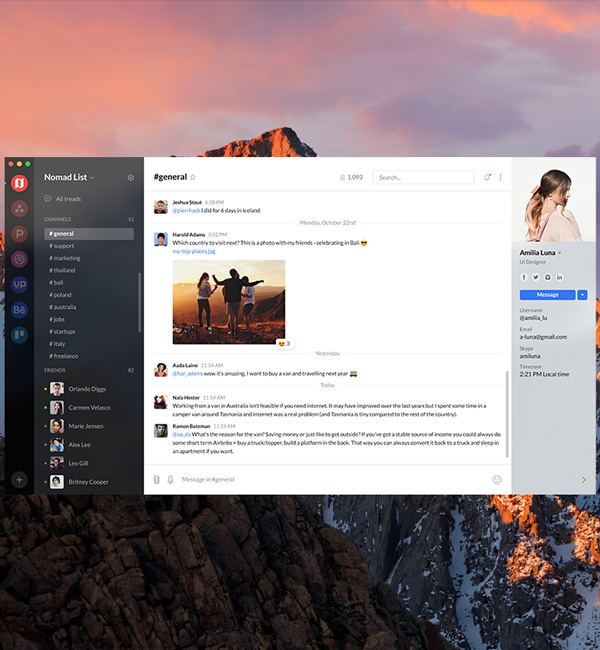Open the notifications bell icon
The height and width of the screenshot is (650, 600).
coord(487,178)
